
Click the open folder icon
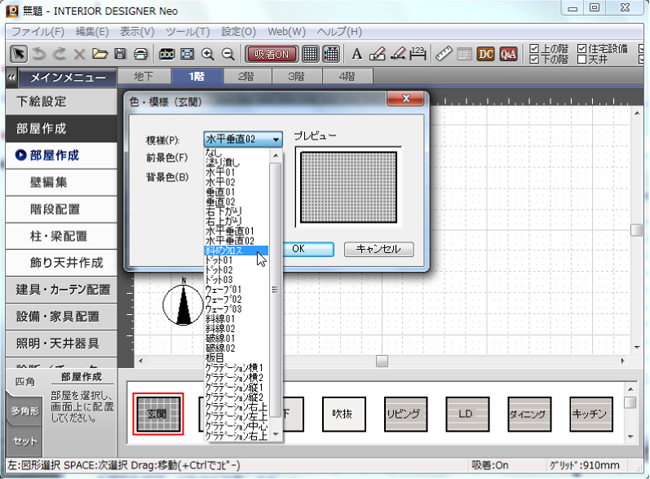[x=100, y=53]
